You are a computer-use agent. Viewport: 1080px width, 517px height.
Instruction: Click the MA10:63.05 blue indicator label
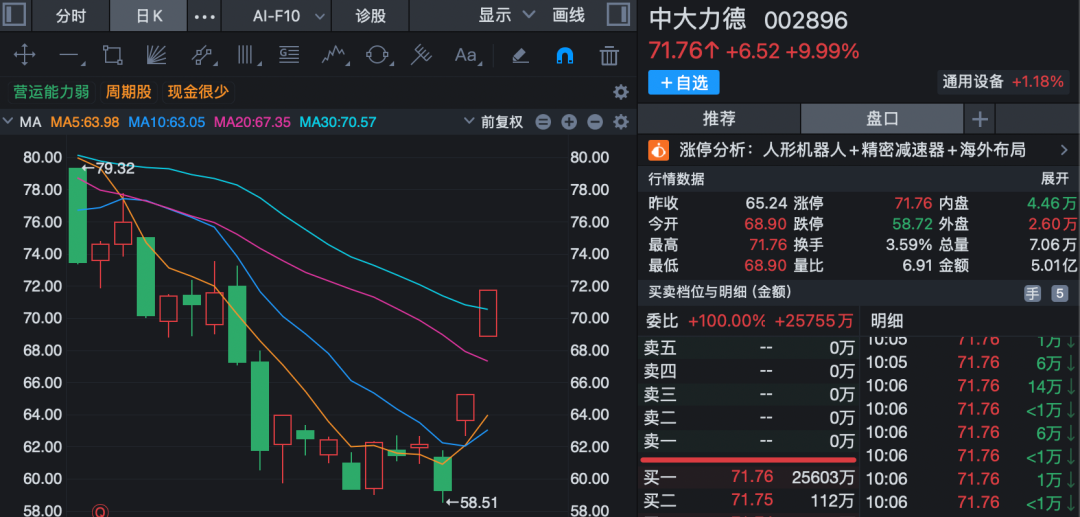coord(167,123)
